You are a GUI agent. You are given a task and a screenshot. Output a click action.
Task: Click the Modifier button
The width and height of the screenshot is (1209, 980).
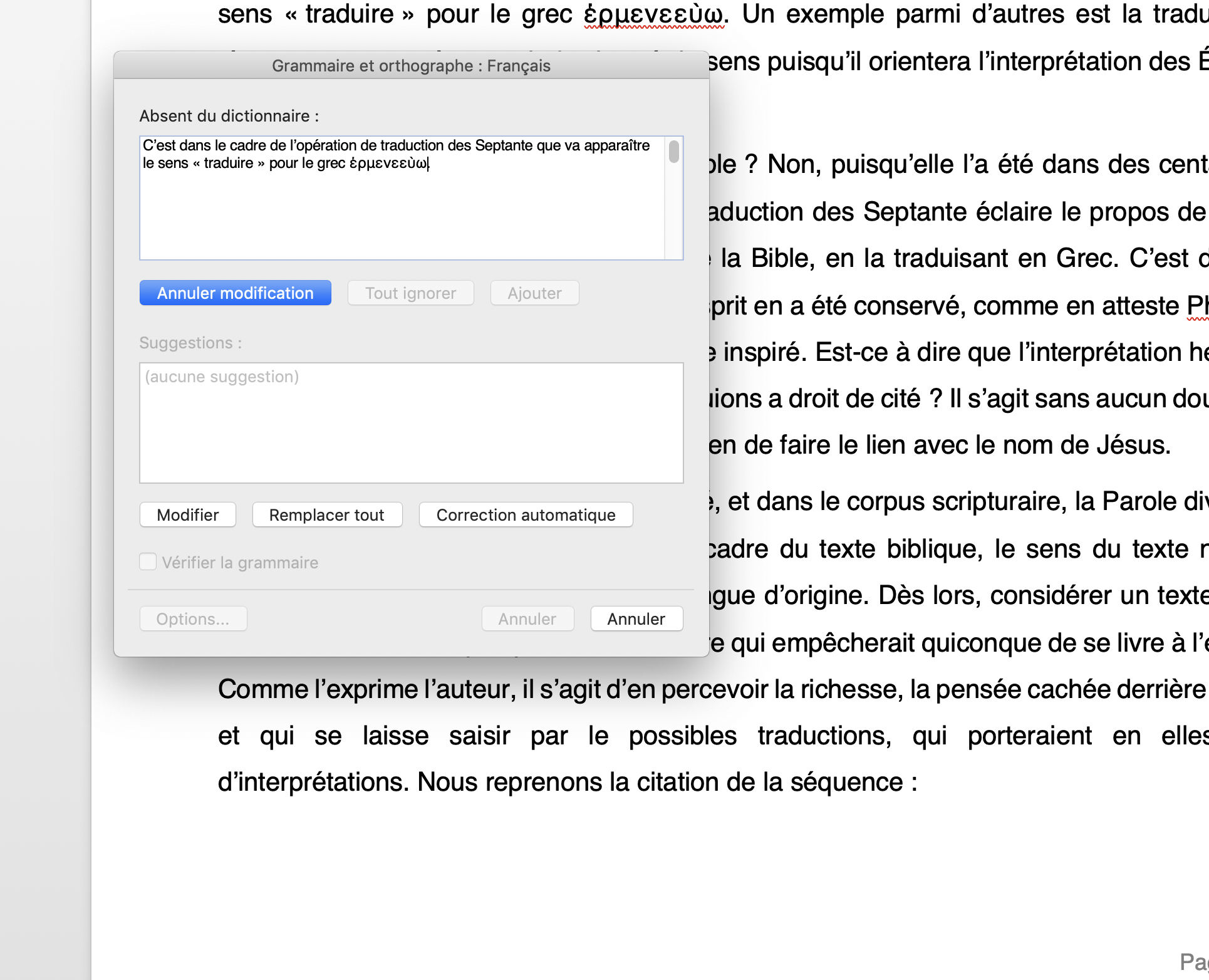(x=188, y=515)
